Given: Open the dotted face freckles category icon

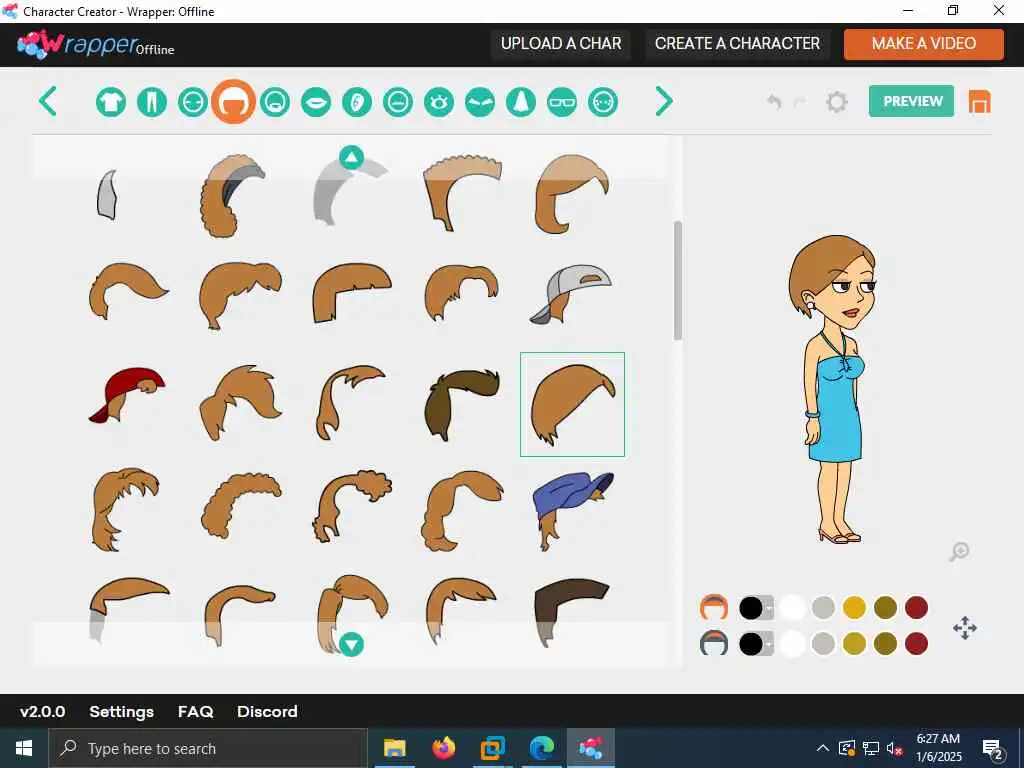Looking at the screenshot, I should (x=603, y=103).
